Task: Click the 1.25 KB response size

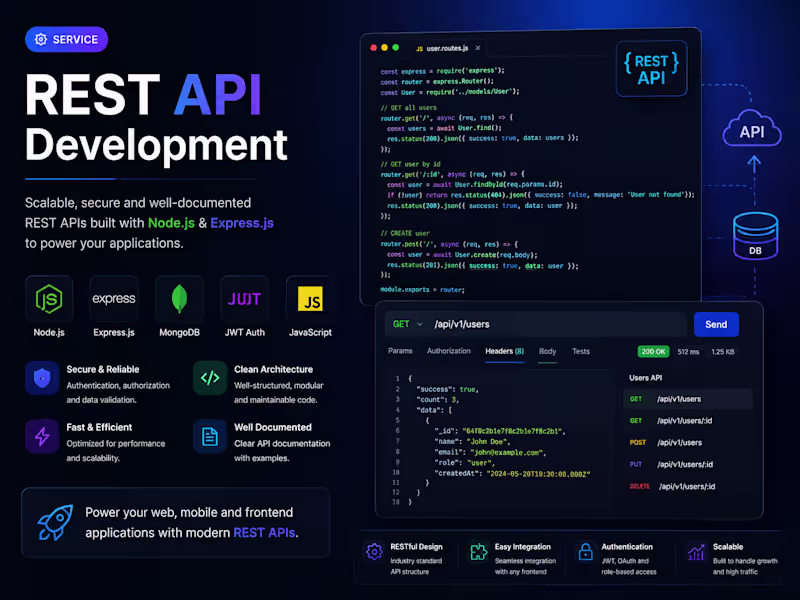Action: pos(723,352)
